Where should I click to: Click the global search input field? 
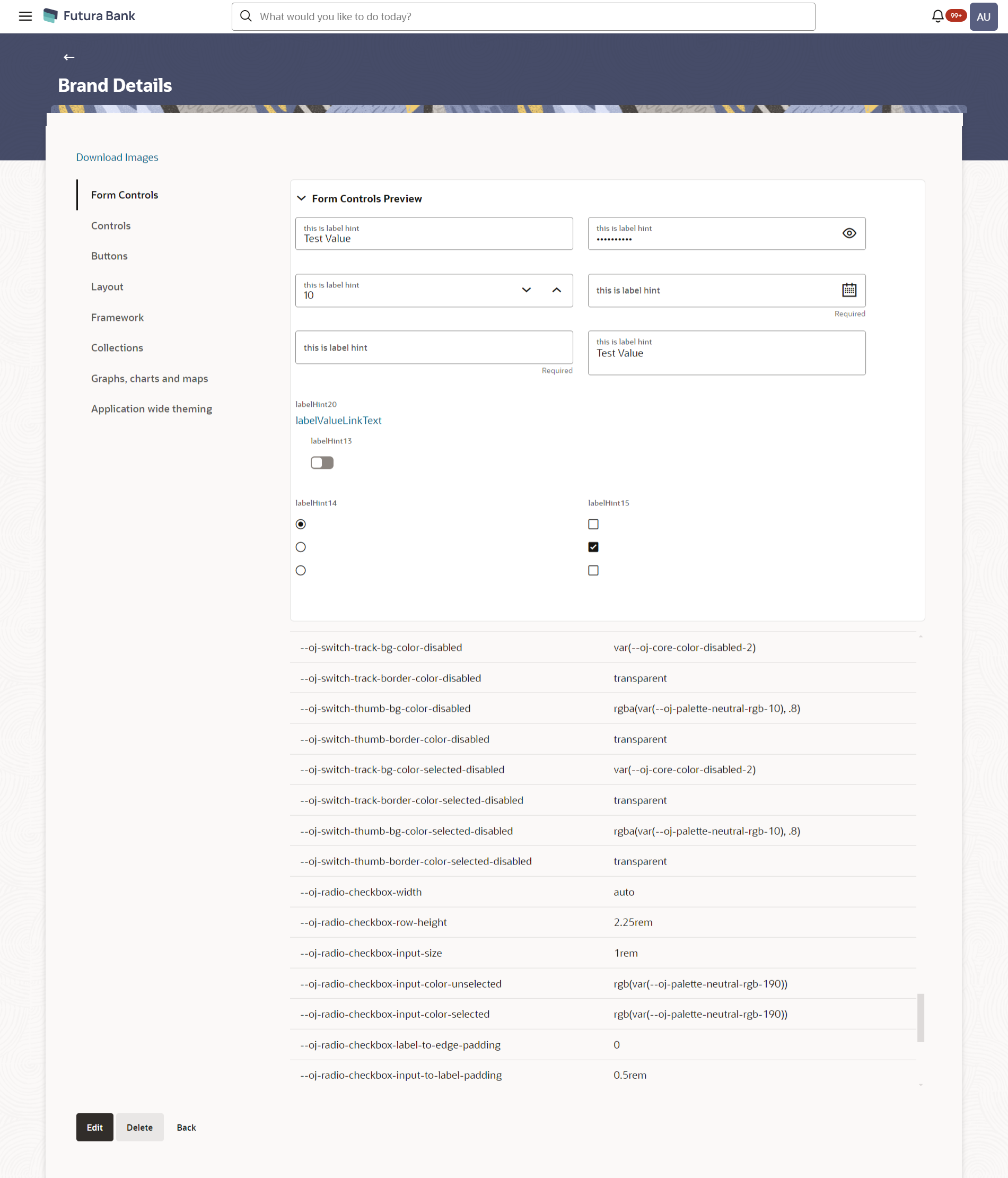point(523,16)
